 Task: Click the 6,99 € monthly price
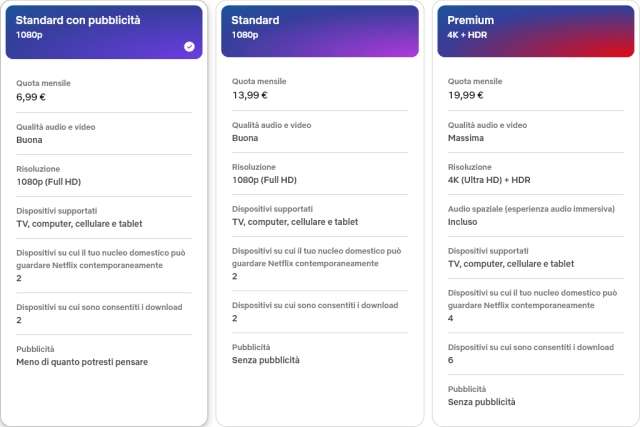click(x=32, y=97)
